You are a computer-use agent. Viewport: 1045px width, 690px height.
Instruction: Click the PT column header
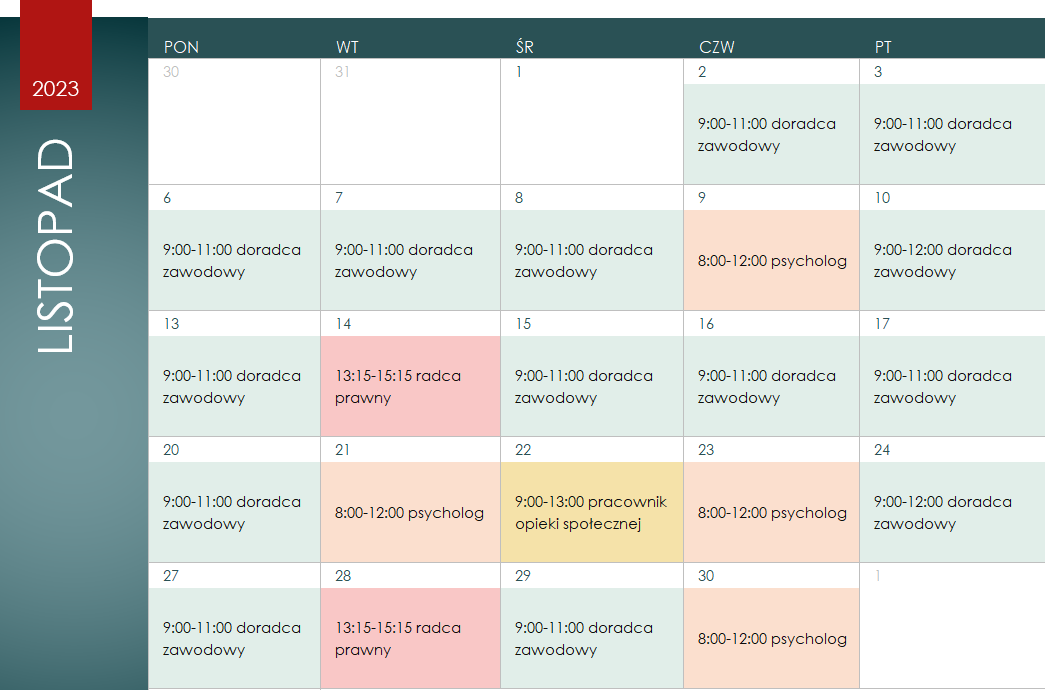(x=883, y=47)
